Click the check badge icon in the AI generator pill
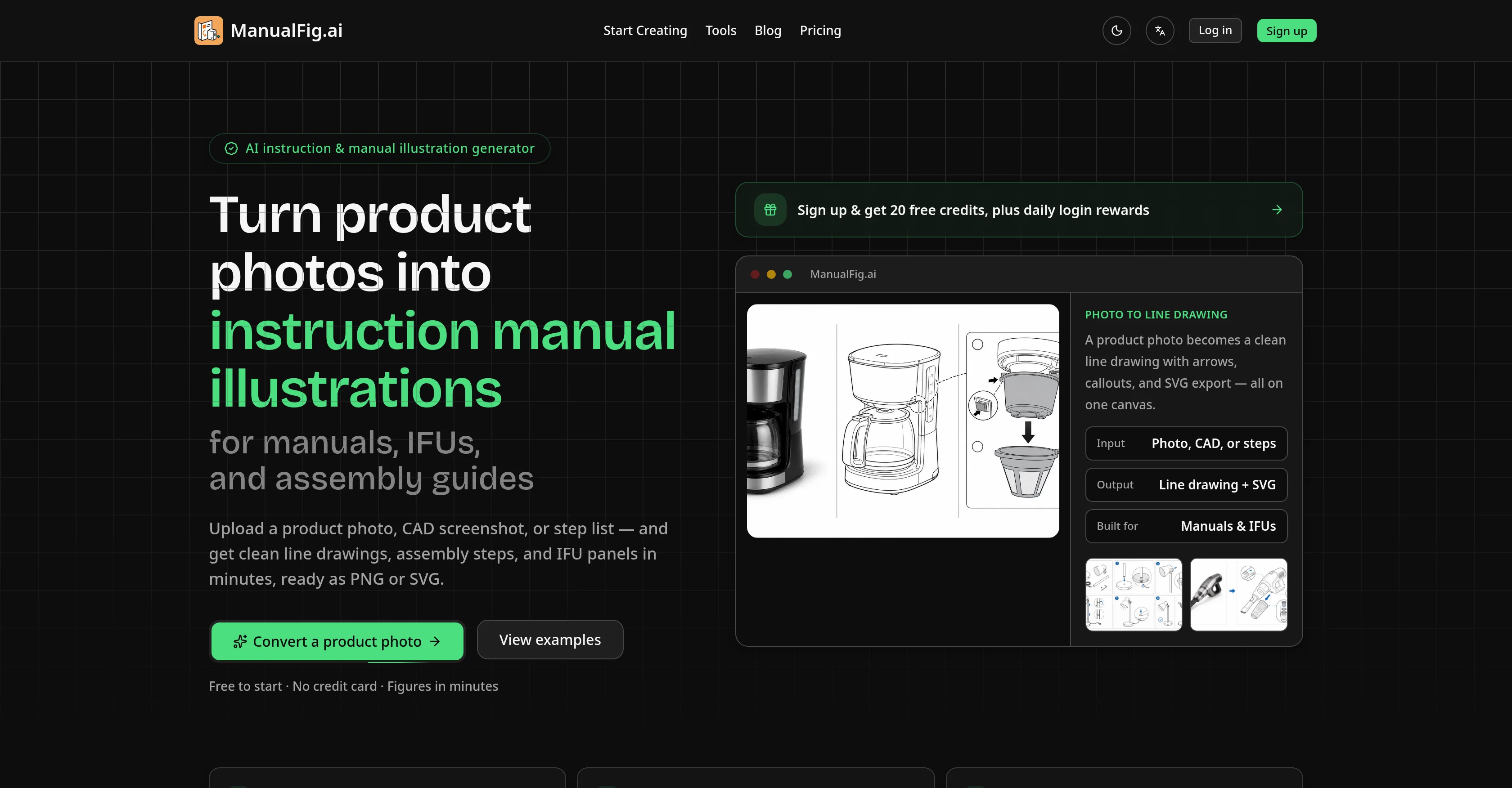Image resolution: width=1512 pixels, height=788 pixels. point(231,148)
